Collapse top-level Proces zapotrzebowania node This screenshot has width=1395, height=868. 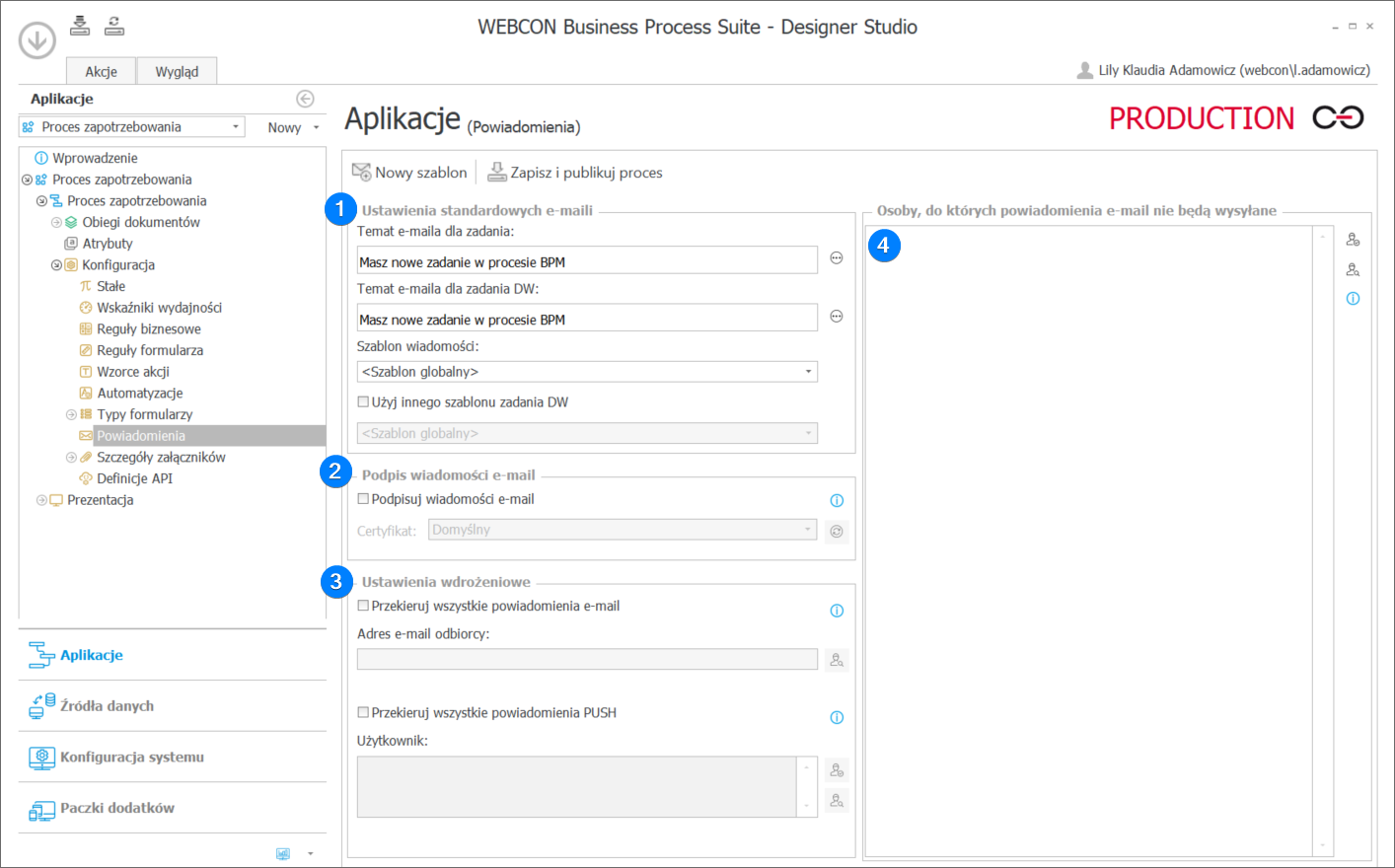[x=27, y=180]
